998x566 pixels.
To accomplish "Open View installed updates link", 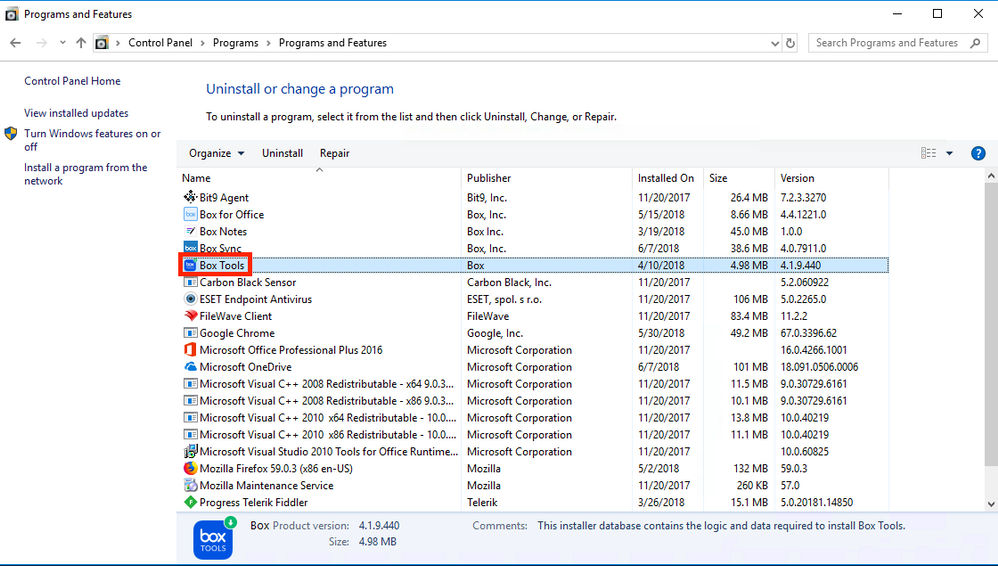I will coord(76,113).
